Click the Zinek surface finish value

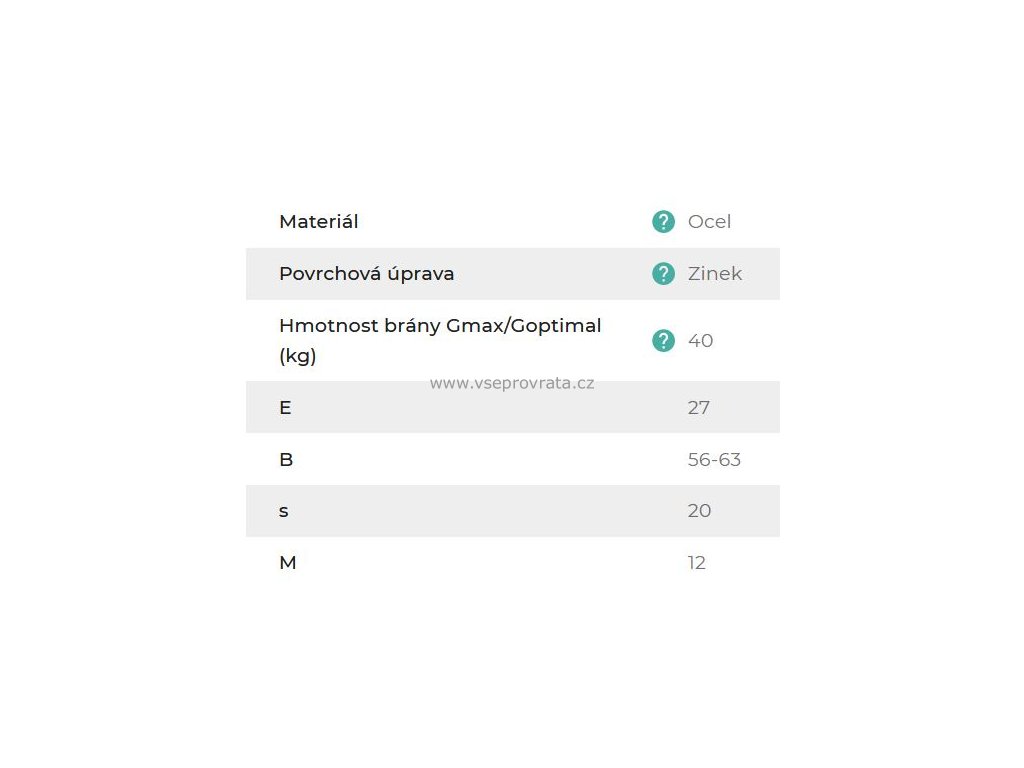tap(714, 274)
